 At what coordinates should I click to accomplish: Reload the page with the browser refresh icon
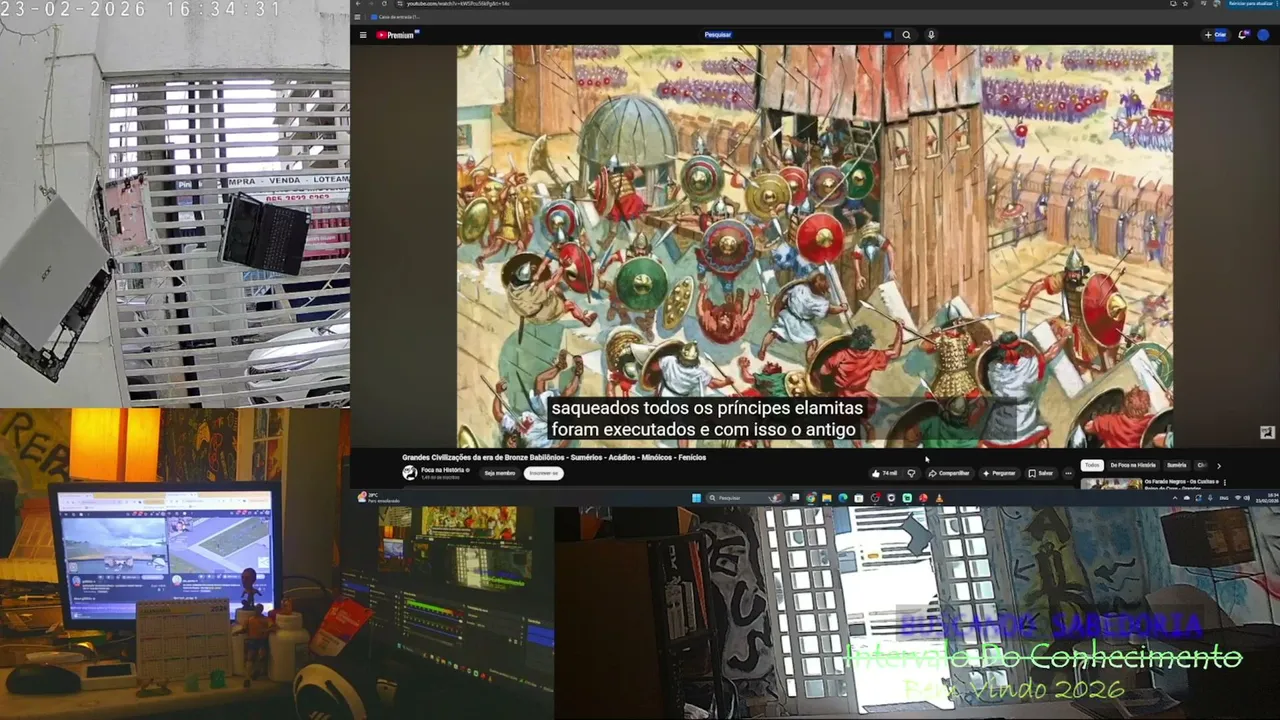tap(383, 4)
